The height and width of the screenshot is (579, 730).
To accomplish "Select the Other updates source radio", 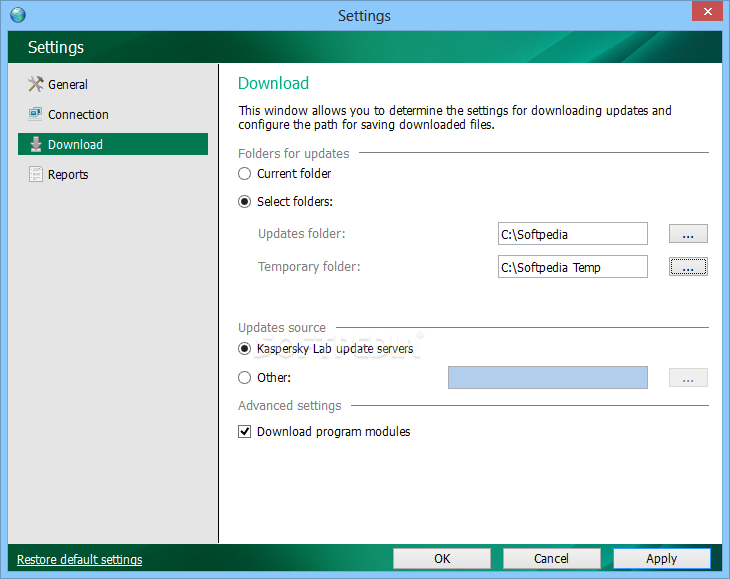I will [244, 377].
